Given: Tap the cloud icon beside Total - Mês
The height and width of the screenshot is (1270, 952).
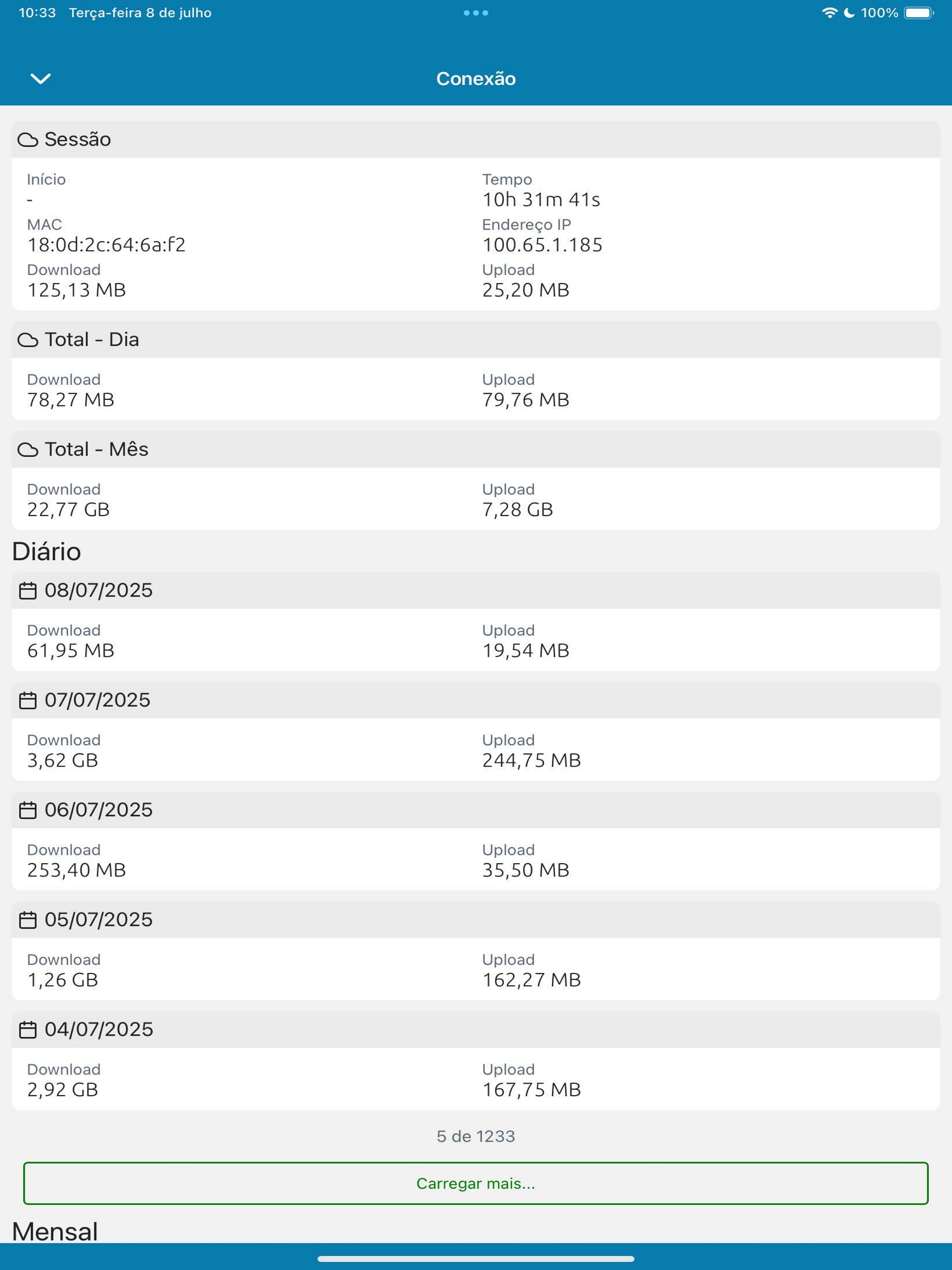Looking at the screenshot, I should click(27, 450).
